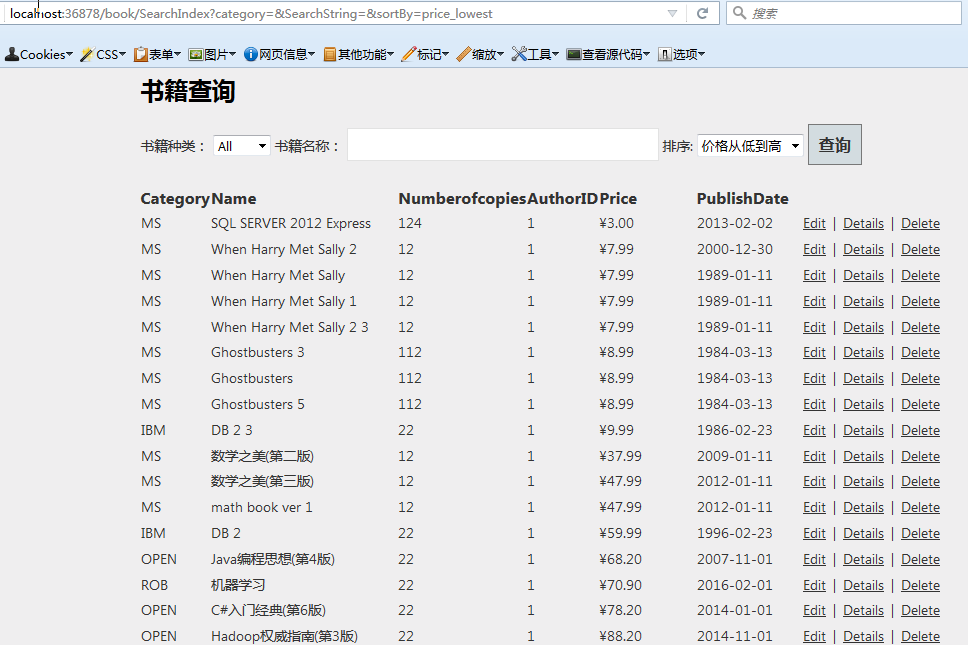Delete the 数学之美(第三版) row
This screenshot has width=968, height=645.
[920, 481]
